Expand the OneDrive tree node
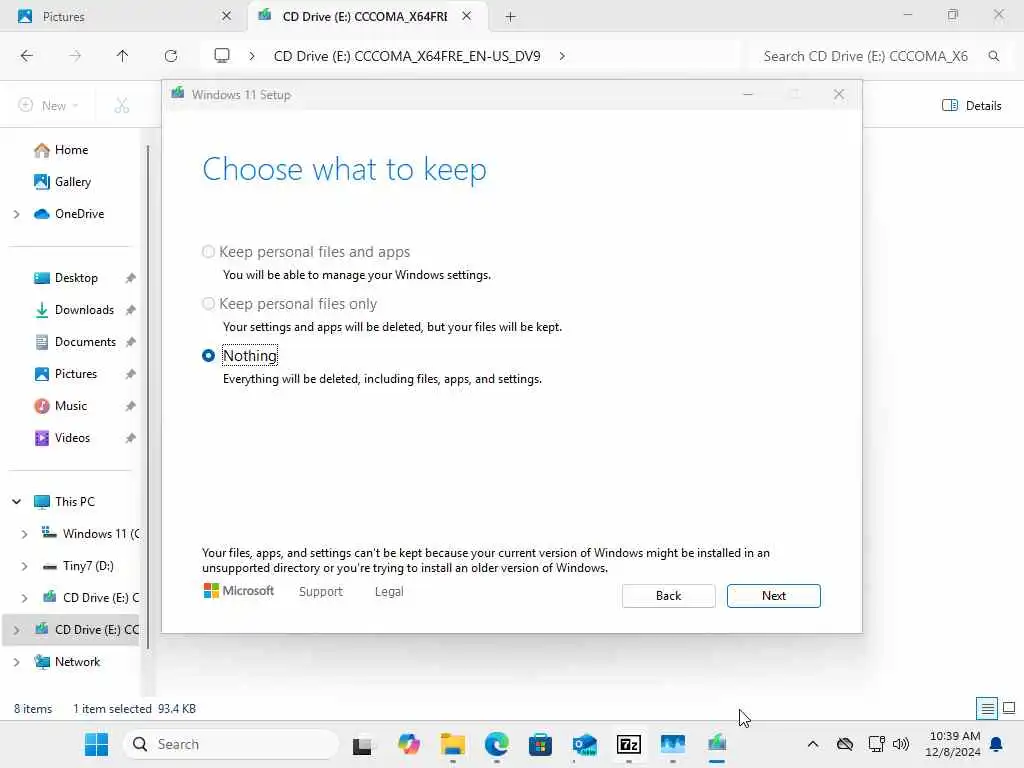1024x768 pixels. pyautogui.click(x=16, y=214)
